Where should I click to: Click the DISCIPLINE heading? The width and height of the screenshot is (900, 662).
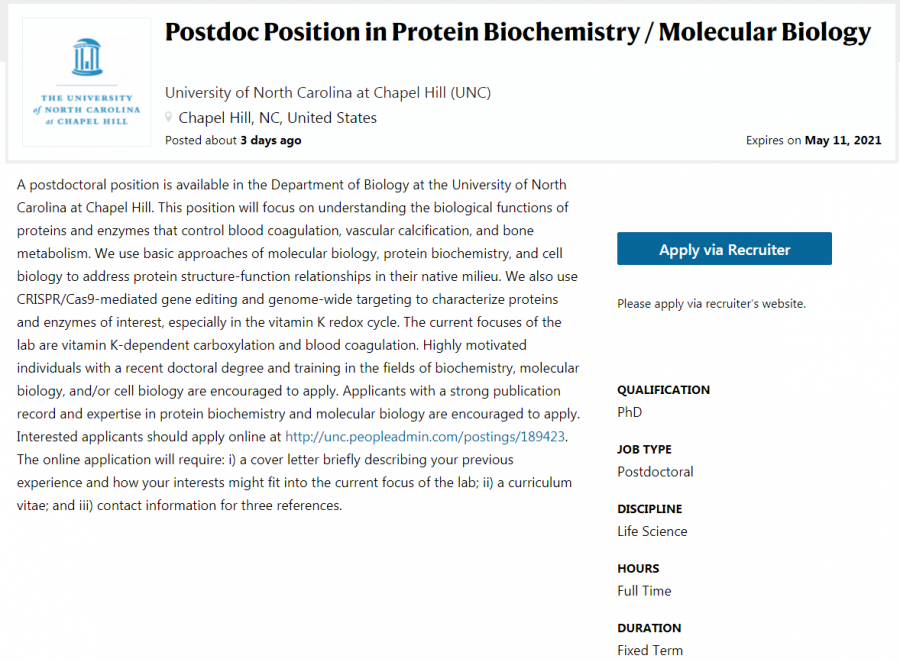coord(649,509)
